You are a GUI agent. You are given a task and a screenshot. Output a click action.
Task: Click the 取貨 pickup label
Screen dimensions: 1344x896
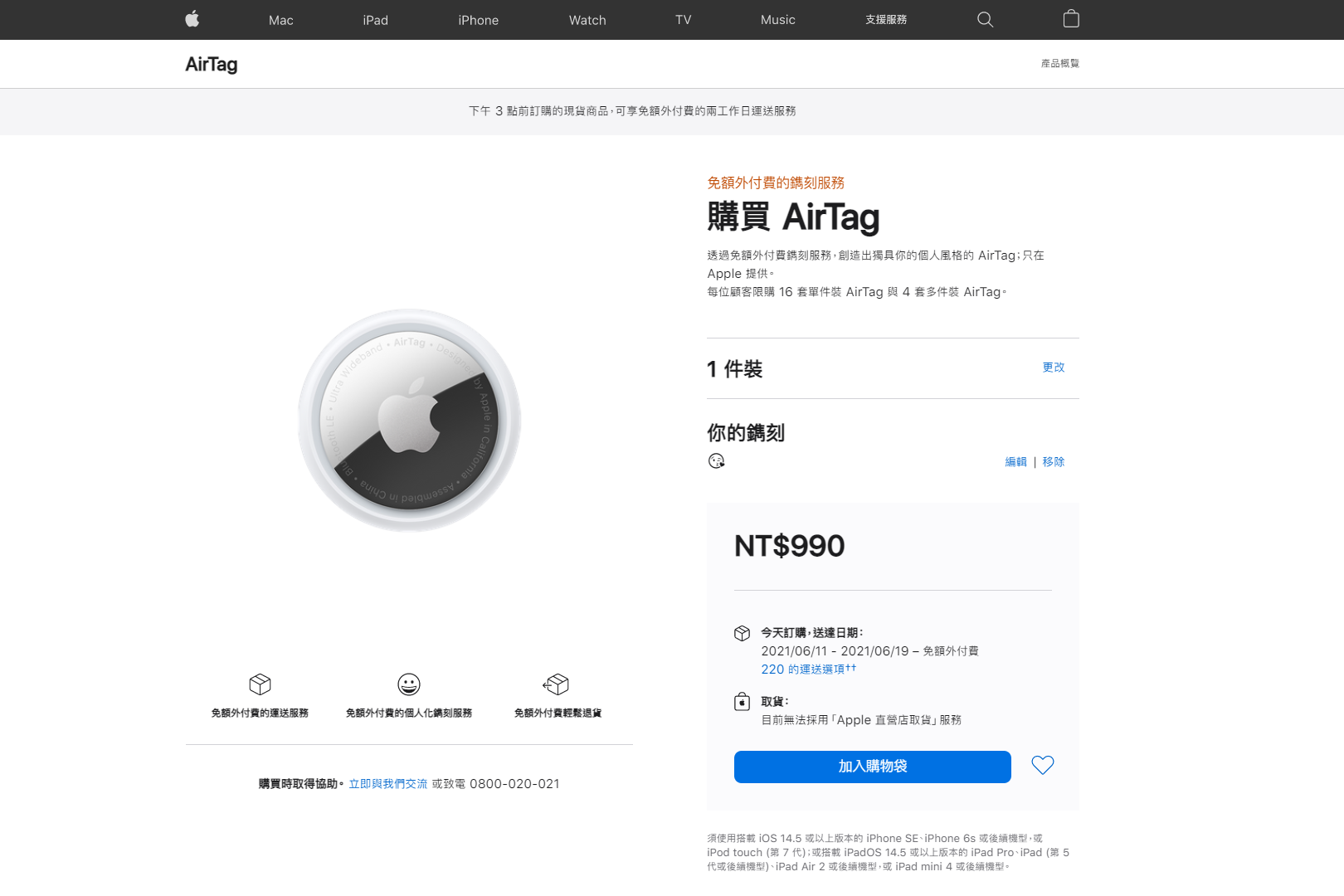775,702
